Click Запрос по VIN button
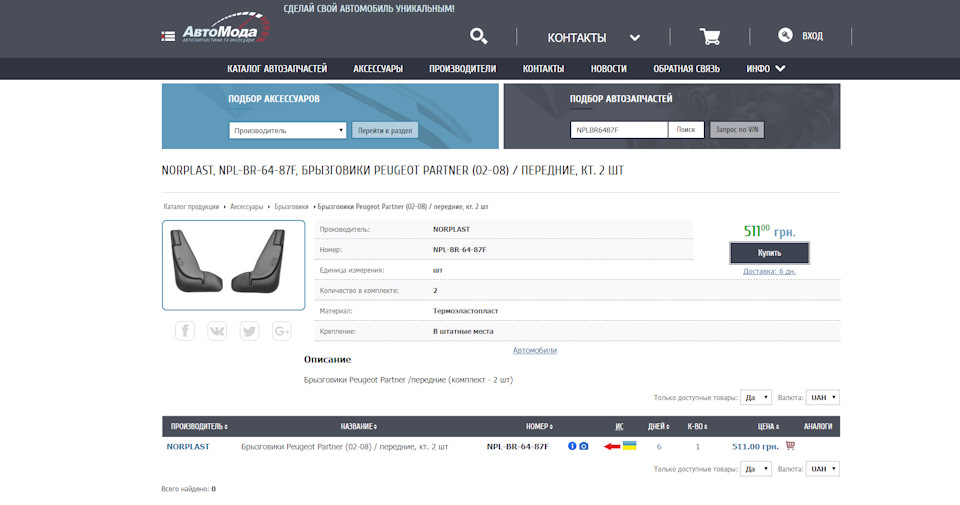This screenshot has width=960, height=505. click(737, 130)
